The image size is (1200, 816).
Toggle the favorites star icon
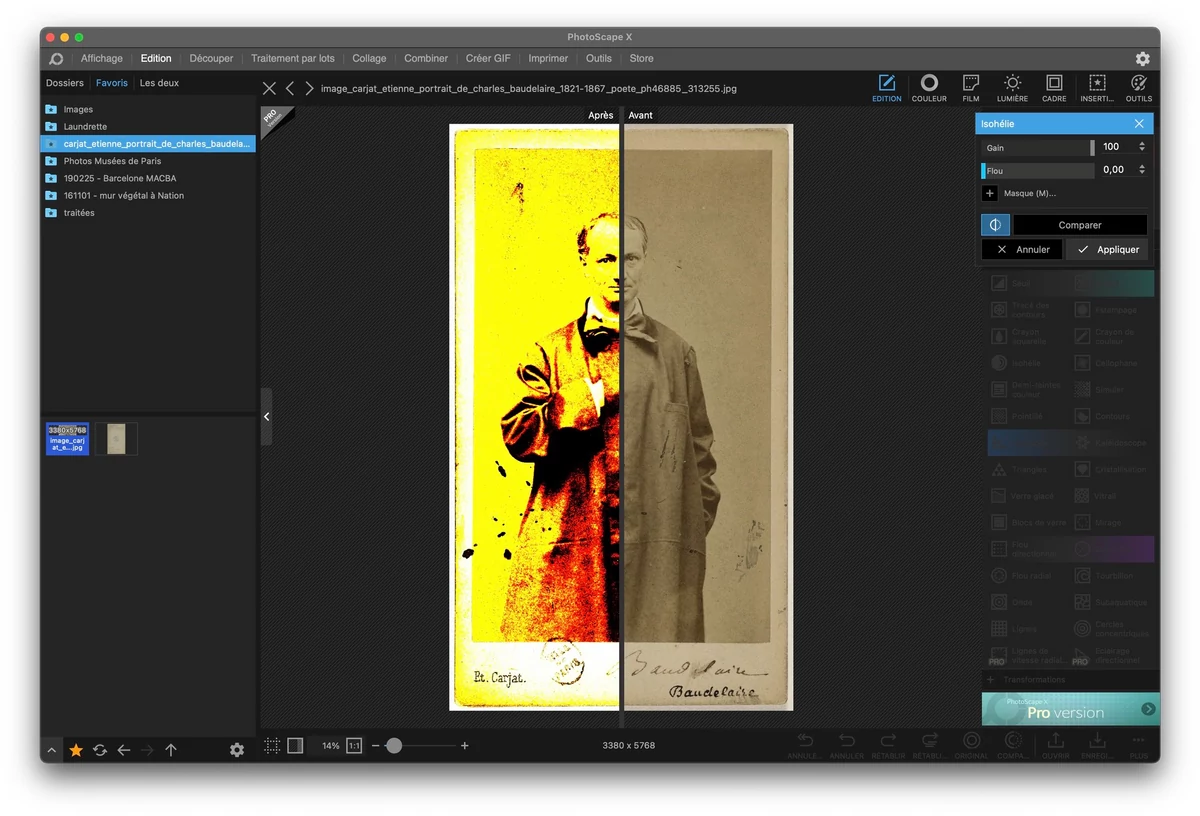76,750
